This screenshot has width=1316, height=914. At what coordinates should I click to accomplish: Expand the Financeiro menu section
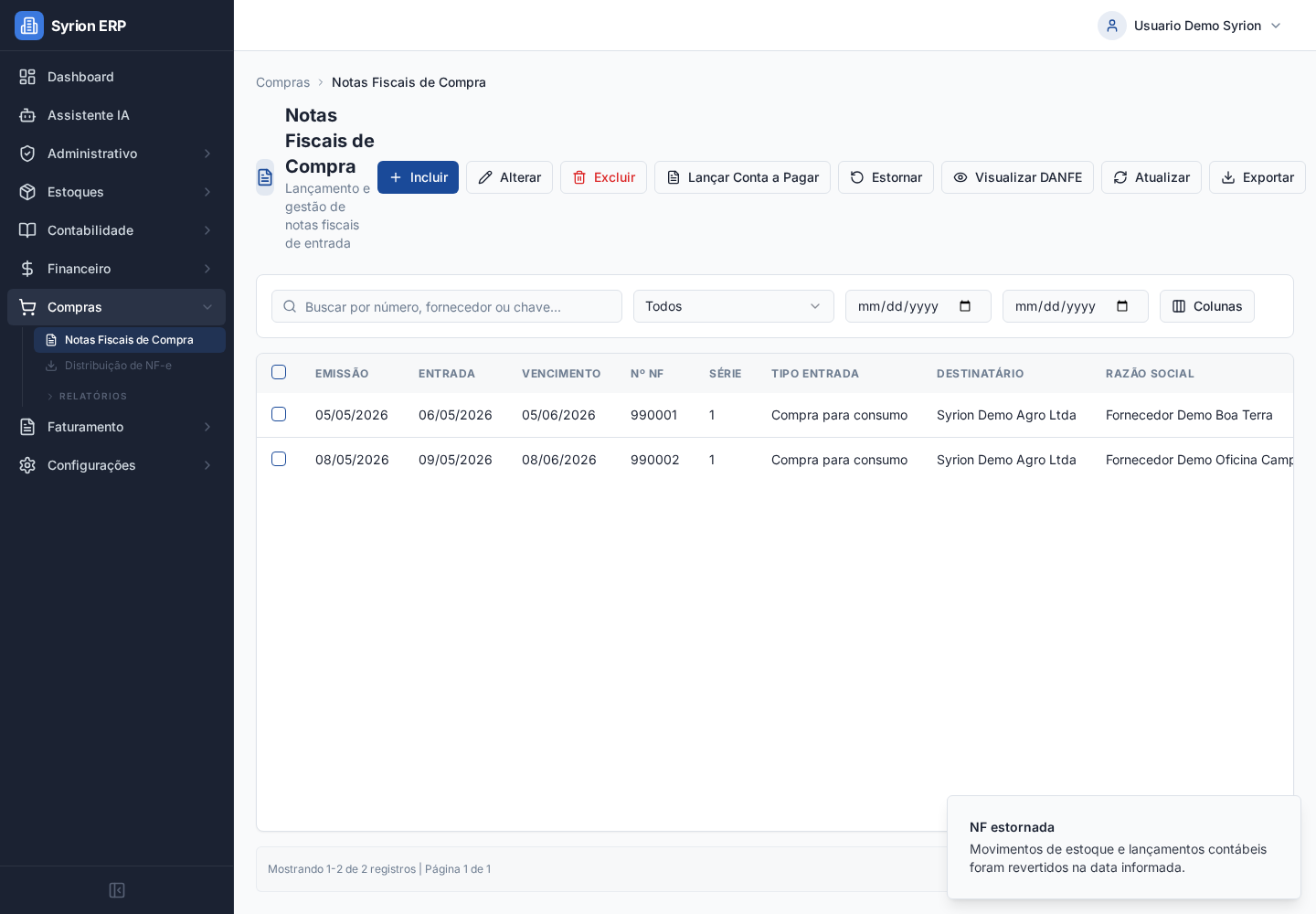(x=116, y=269)
